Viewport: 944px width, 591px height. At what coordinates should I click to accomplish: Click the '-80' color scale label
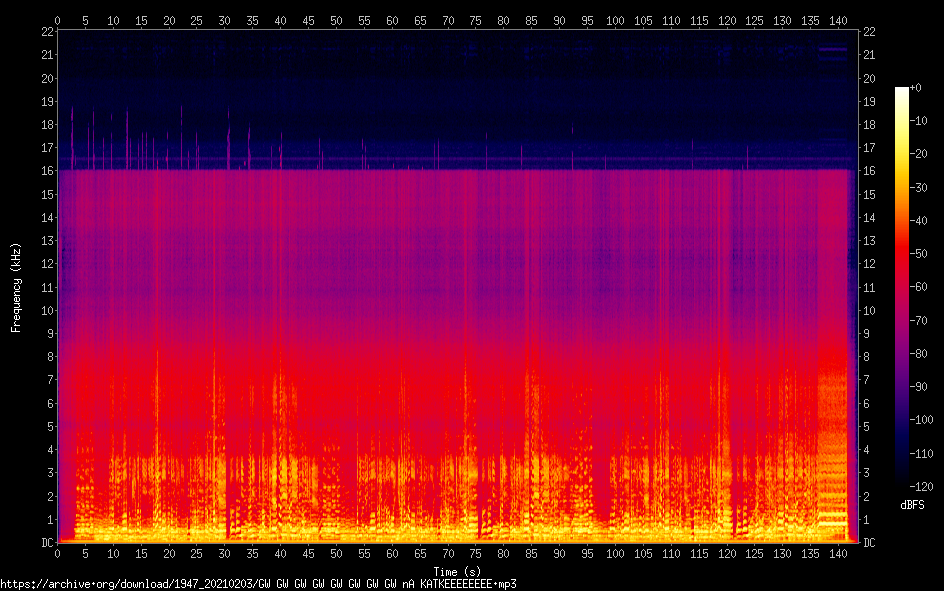click(918, 354)
